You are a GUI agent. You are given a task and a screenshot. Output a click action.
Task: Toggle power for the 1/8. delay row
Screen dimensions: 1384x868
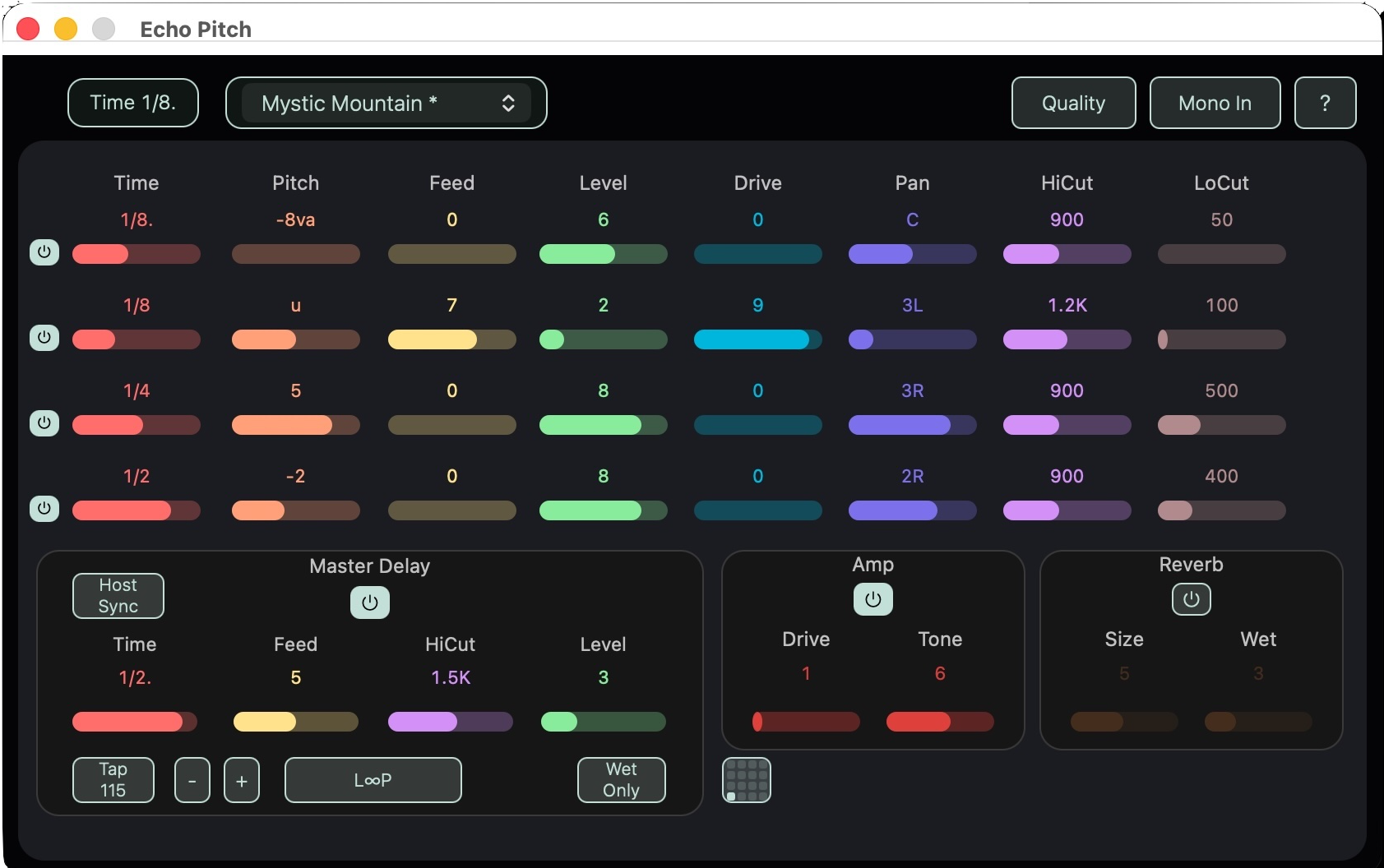pyautogui.click(x=44, y=252)
